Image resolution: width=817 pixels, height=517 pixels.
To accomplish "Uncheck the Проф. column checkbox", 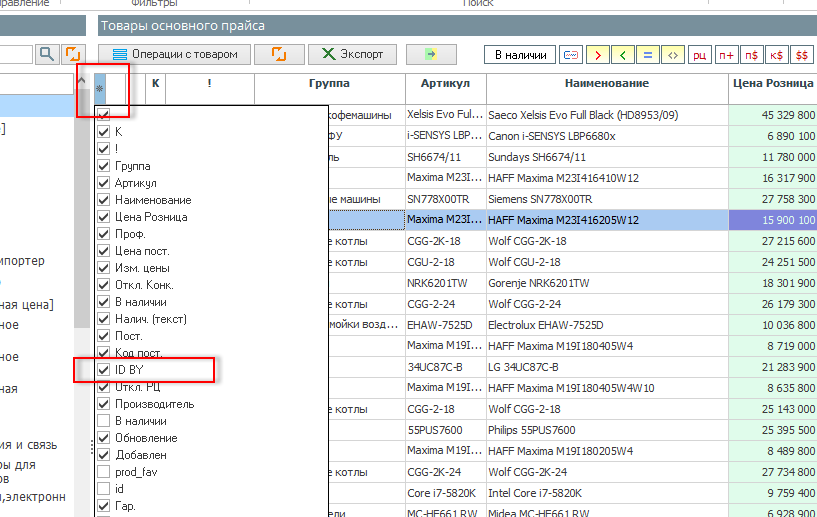I will coord(104,234).
